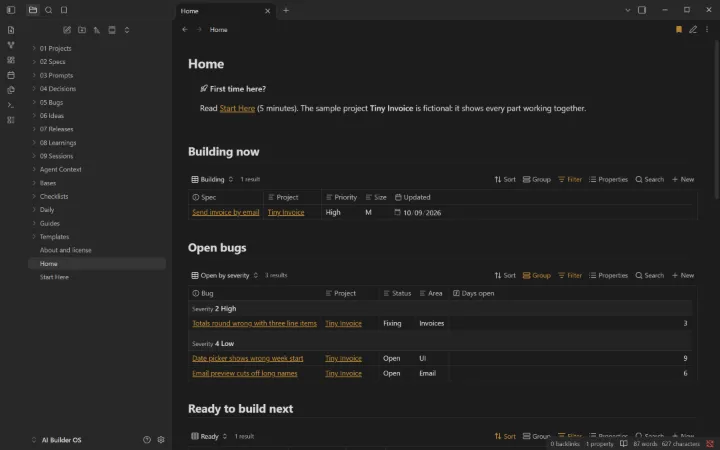Expand the Templates folder
The image size is (720, 450).
coord(34,236)
